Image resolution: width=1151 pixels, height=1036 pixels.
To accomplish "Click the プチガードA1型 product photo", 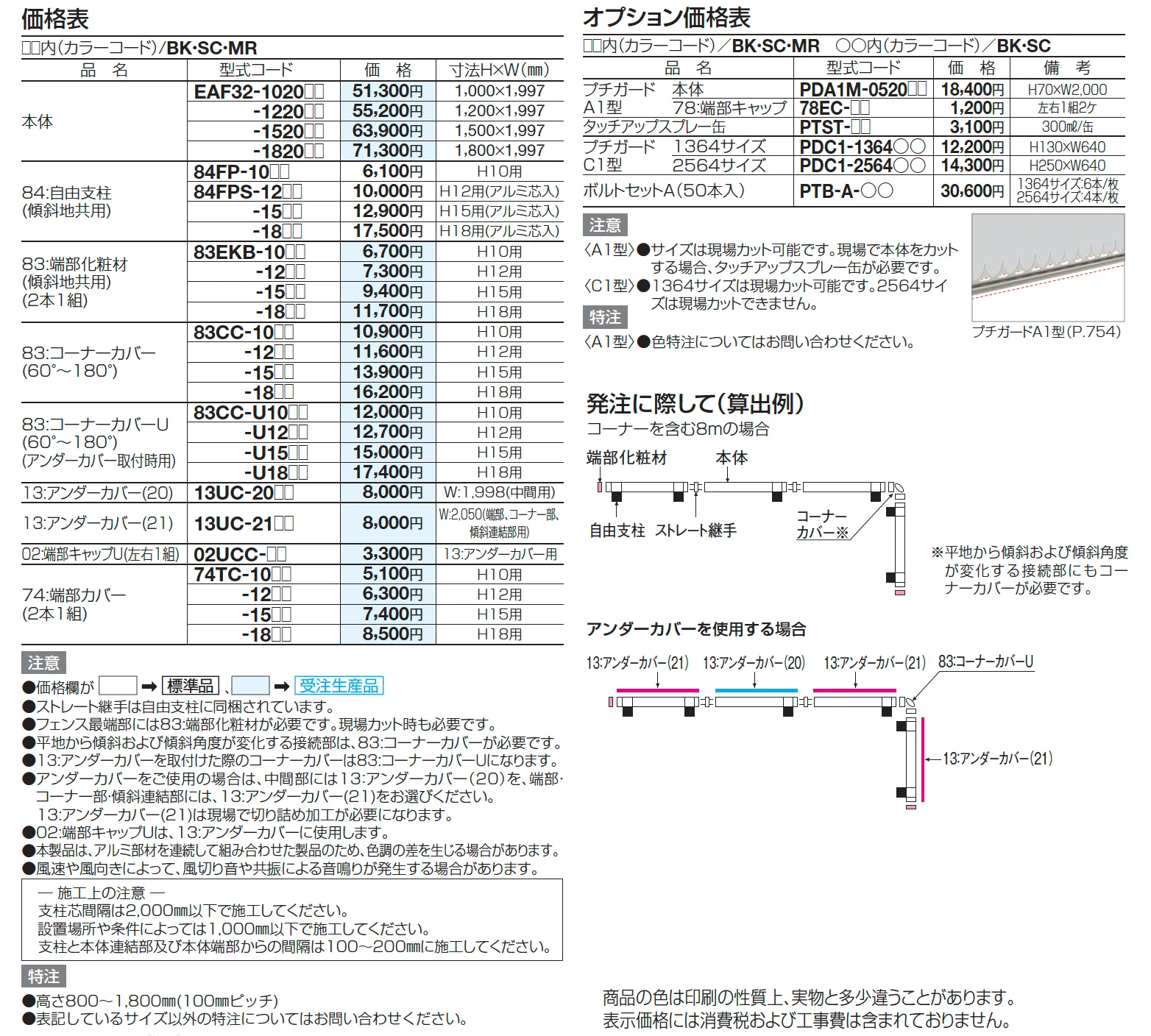I will pyautogui.click(x=1048, y=267).
